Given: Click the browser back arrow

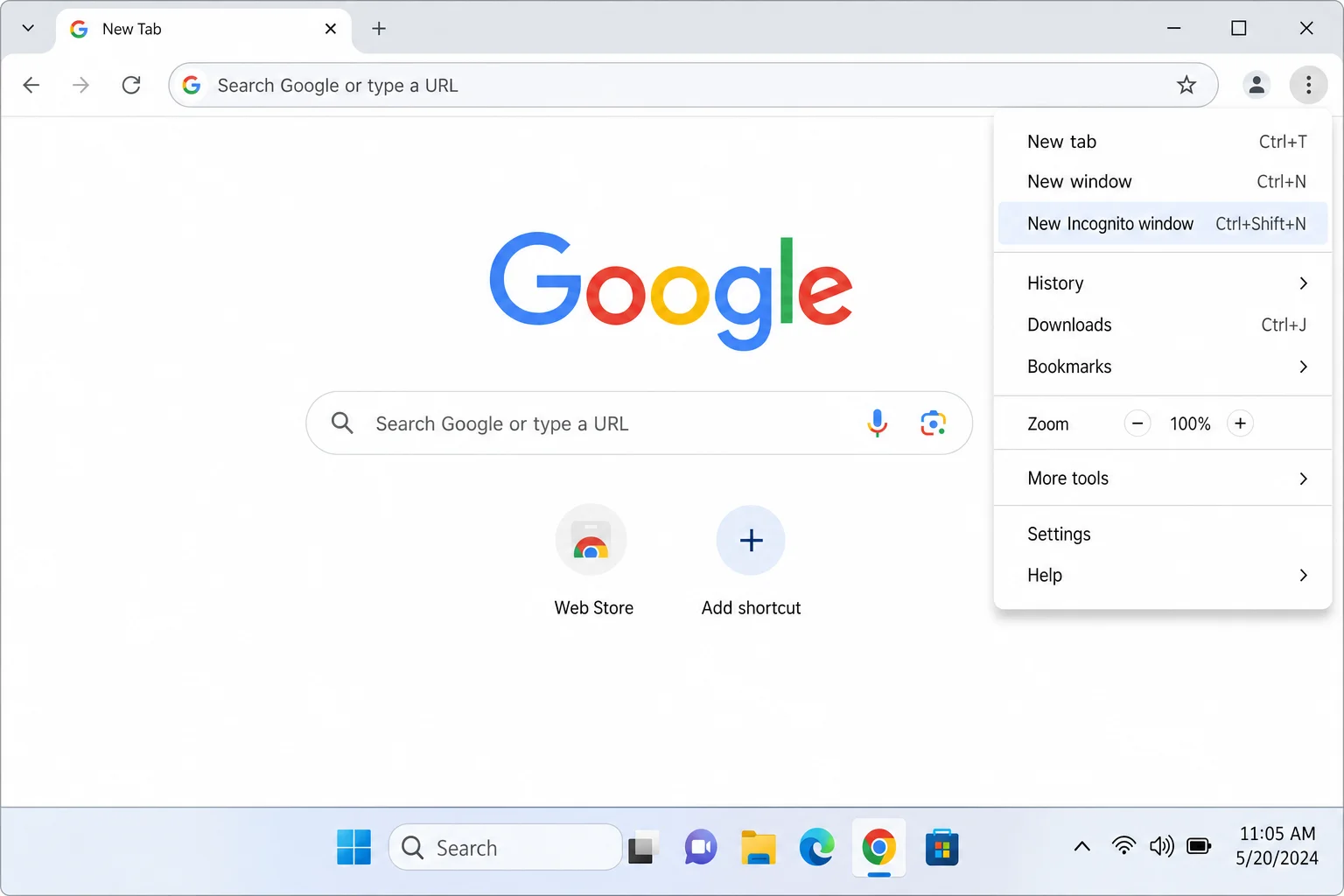Looking at the screenshot, I should tap(31, 85).
